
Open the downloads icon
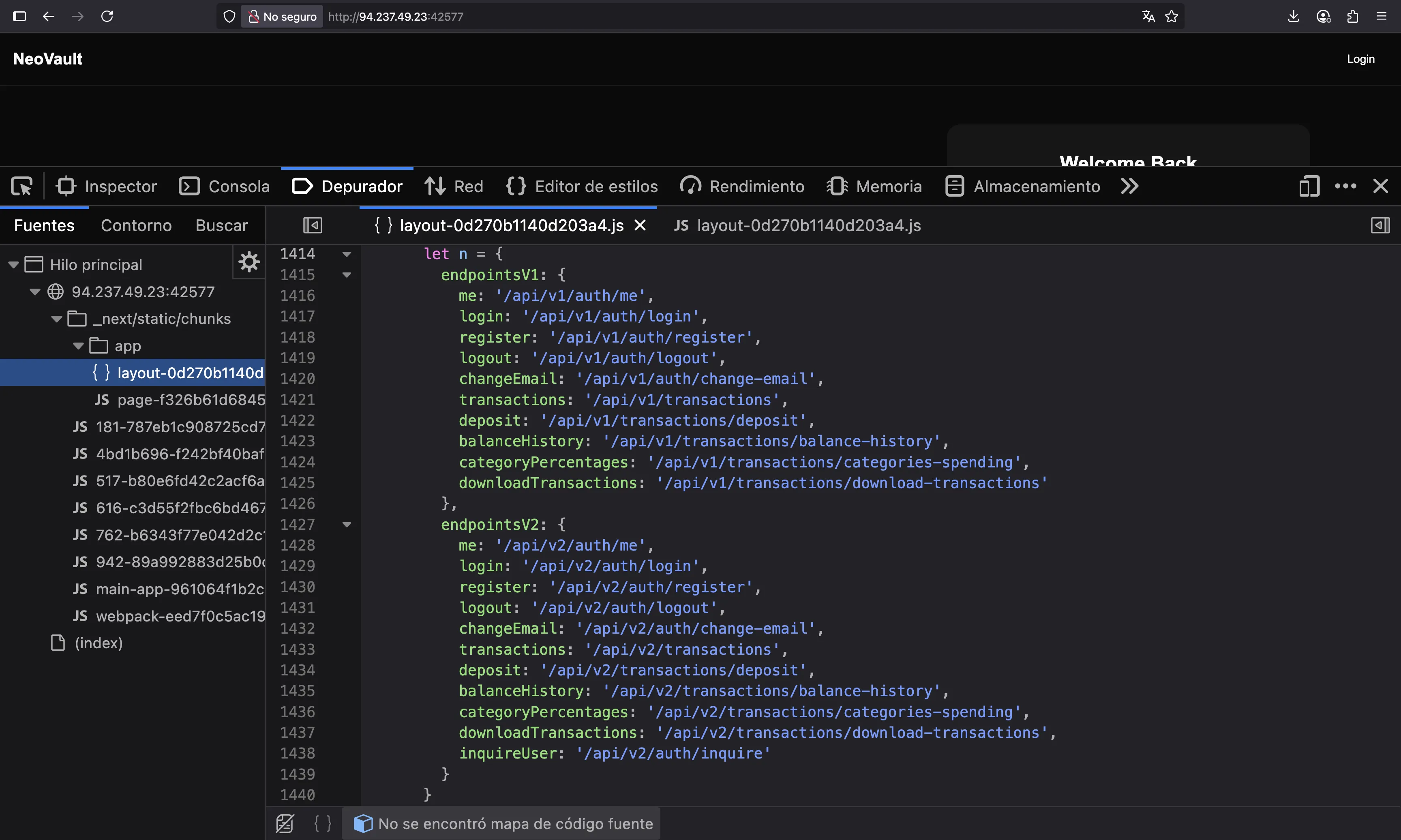point(1294,16)
